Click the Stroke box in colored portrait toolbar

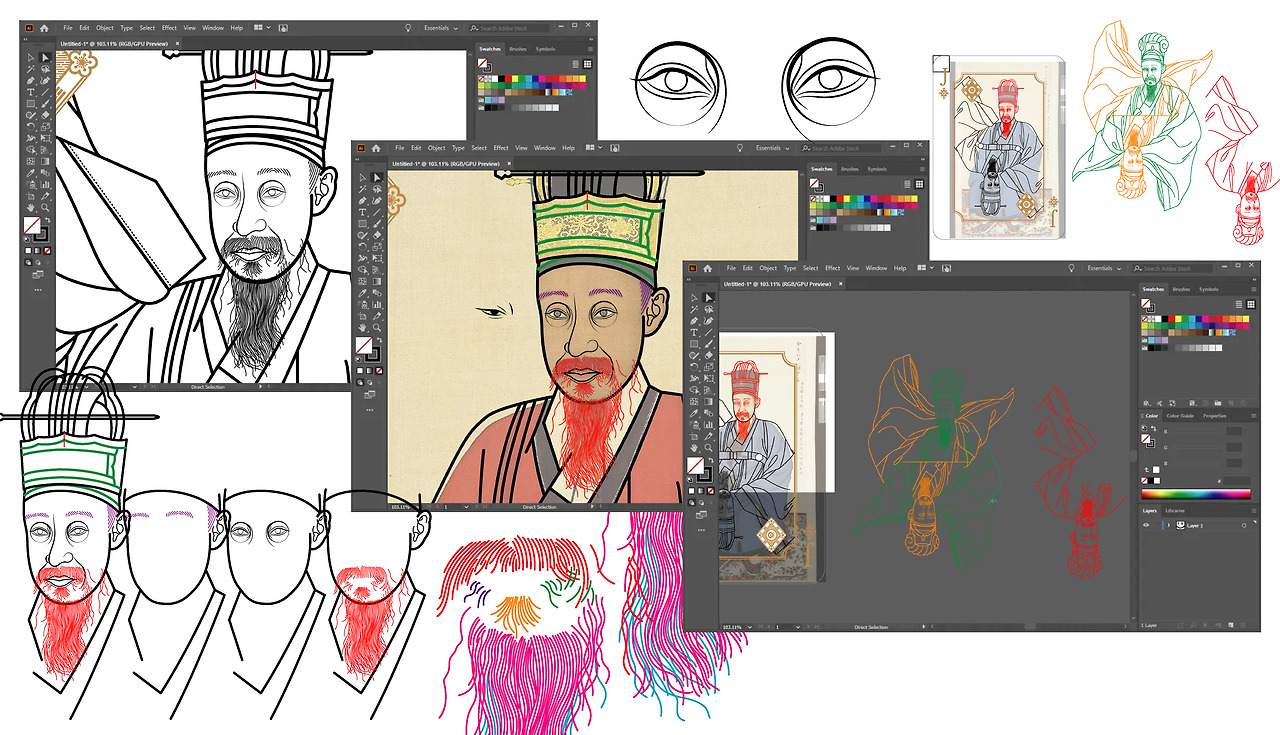[371, 353]
